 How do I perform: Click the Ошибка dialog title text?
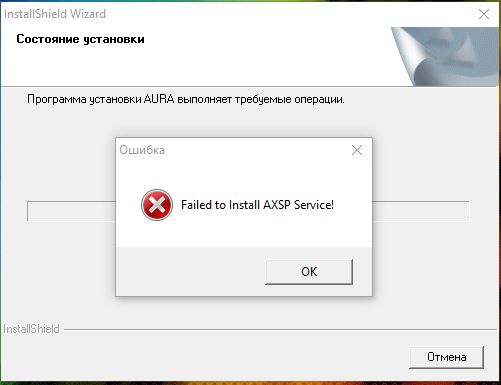click(x=142, y=150)
